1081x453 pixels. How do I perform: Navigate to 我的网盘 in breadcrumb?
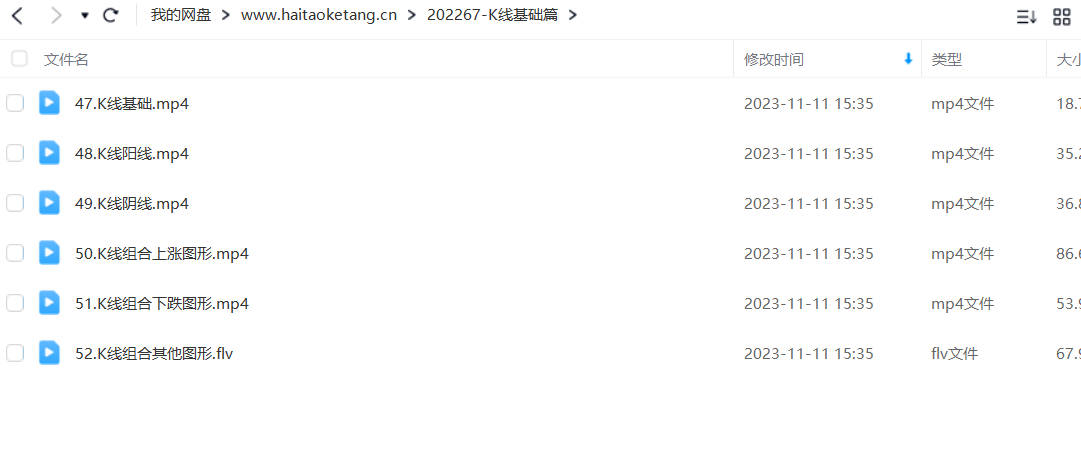click(x=181, y=15)
